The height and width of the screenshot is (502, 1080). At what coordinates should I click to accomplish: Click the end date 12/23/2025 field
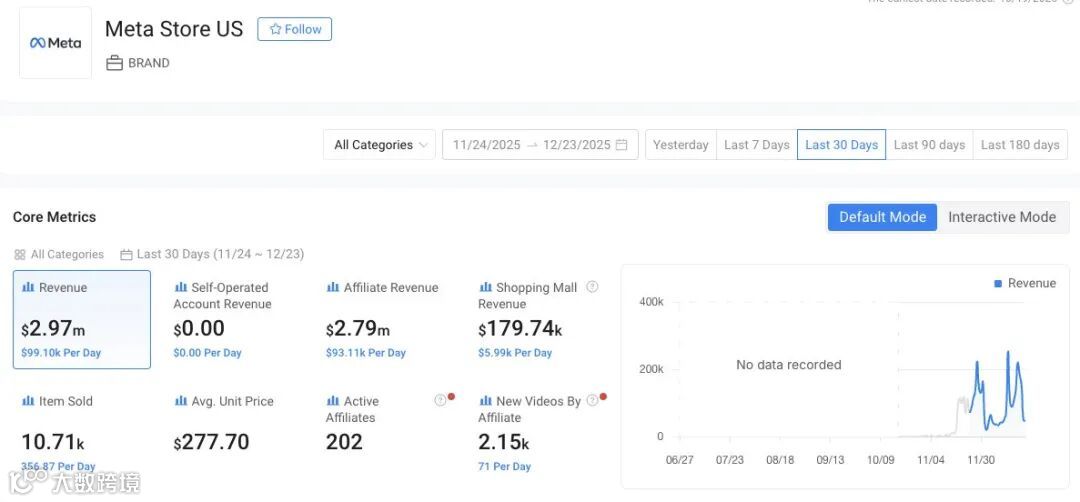pyautogui.click(x=577, y=145)
